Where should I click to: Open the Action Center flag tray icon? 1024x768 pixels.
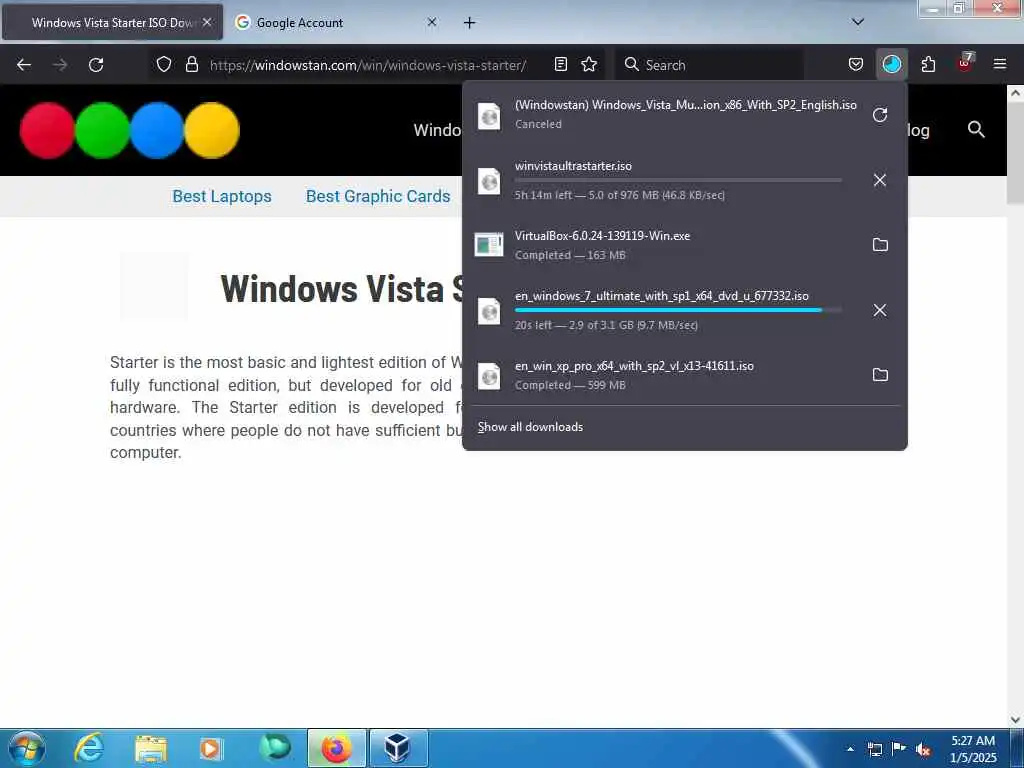click(x=899, y=749)
